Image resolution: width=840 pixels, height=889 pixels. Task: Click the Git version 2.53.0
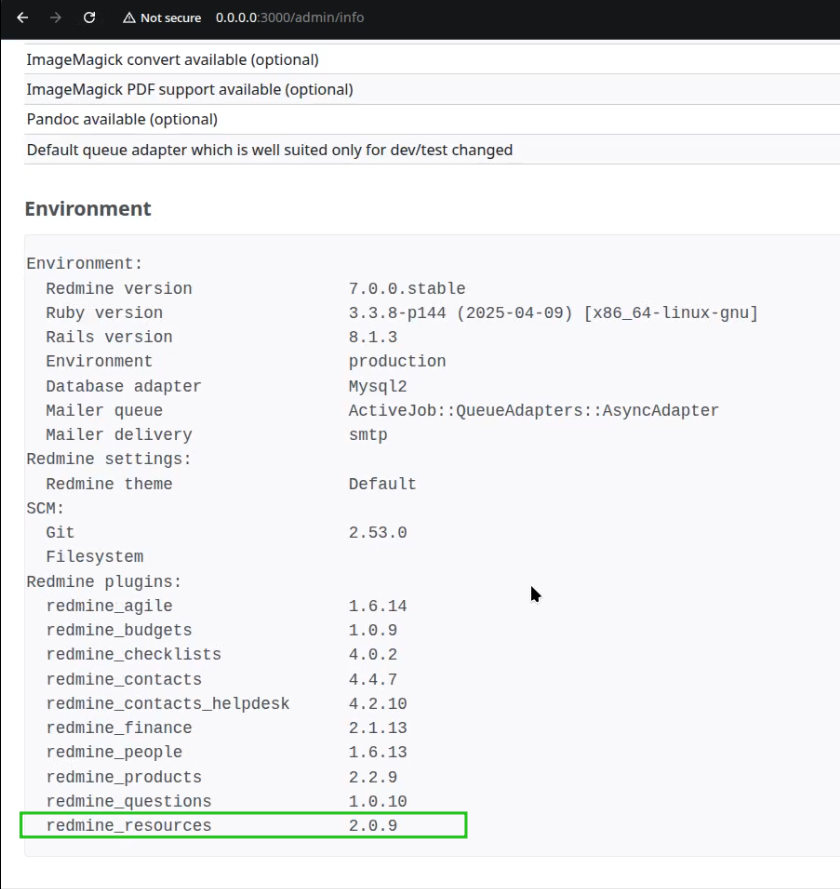(377, 533)
